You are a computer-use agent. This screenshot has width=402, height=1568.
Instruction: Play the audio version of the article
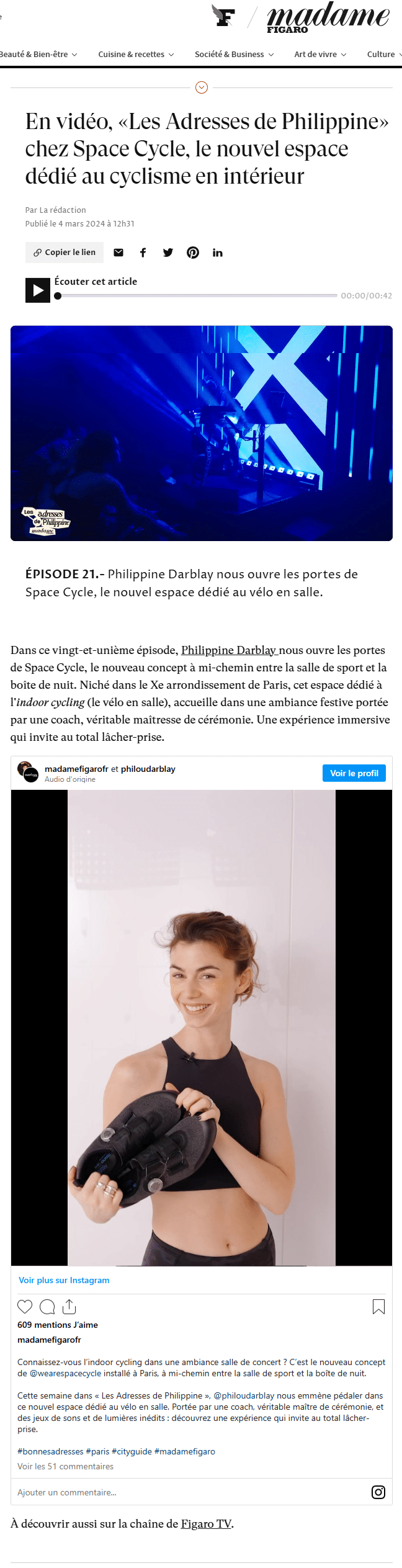38,290
